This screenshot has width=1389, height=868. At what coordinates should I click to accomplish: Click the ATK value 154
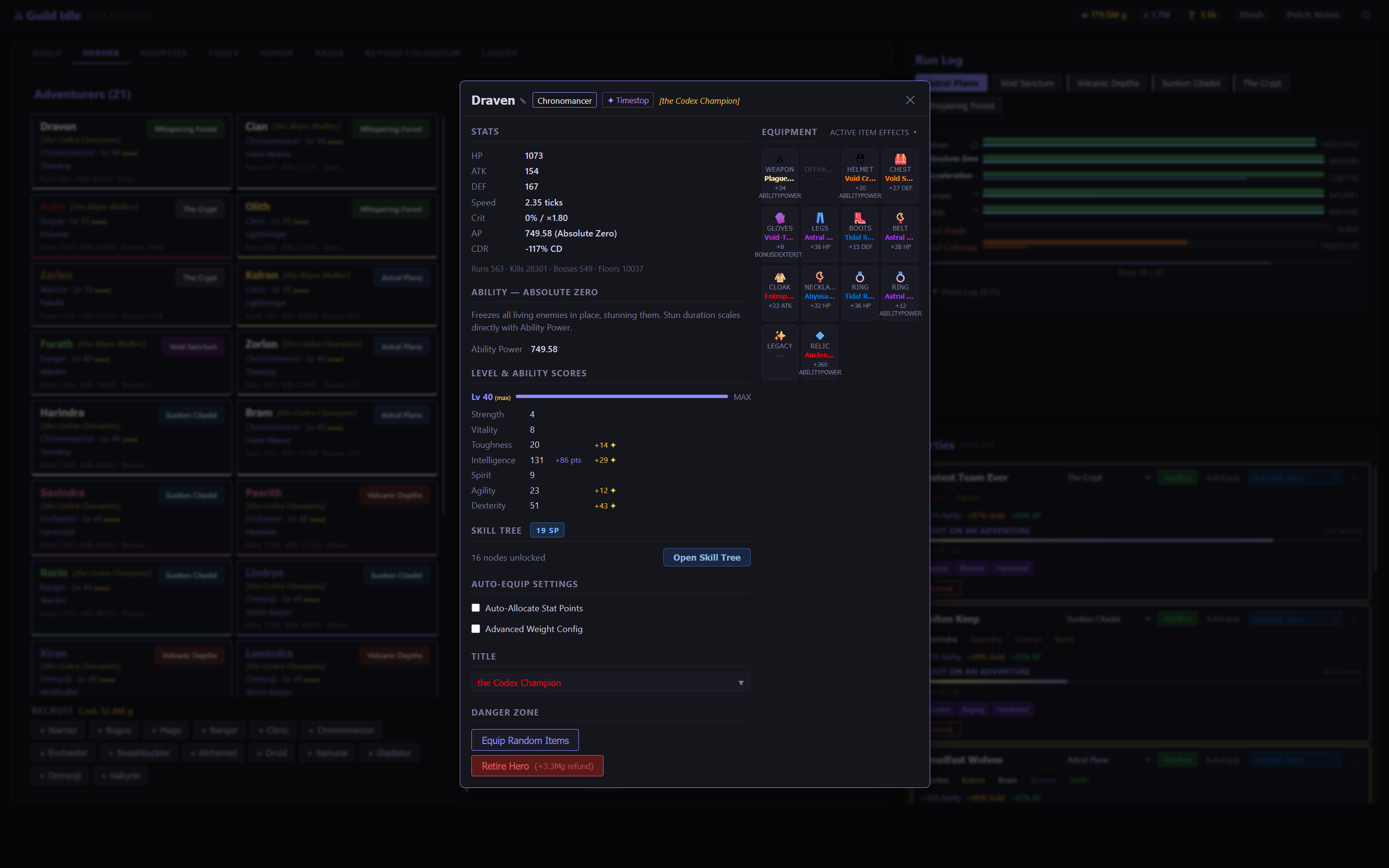point(532,171)
